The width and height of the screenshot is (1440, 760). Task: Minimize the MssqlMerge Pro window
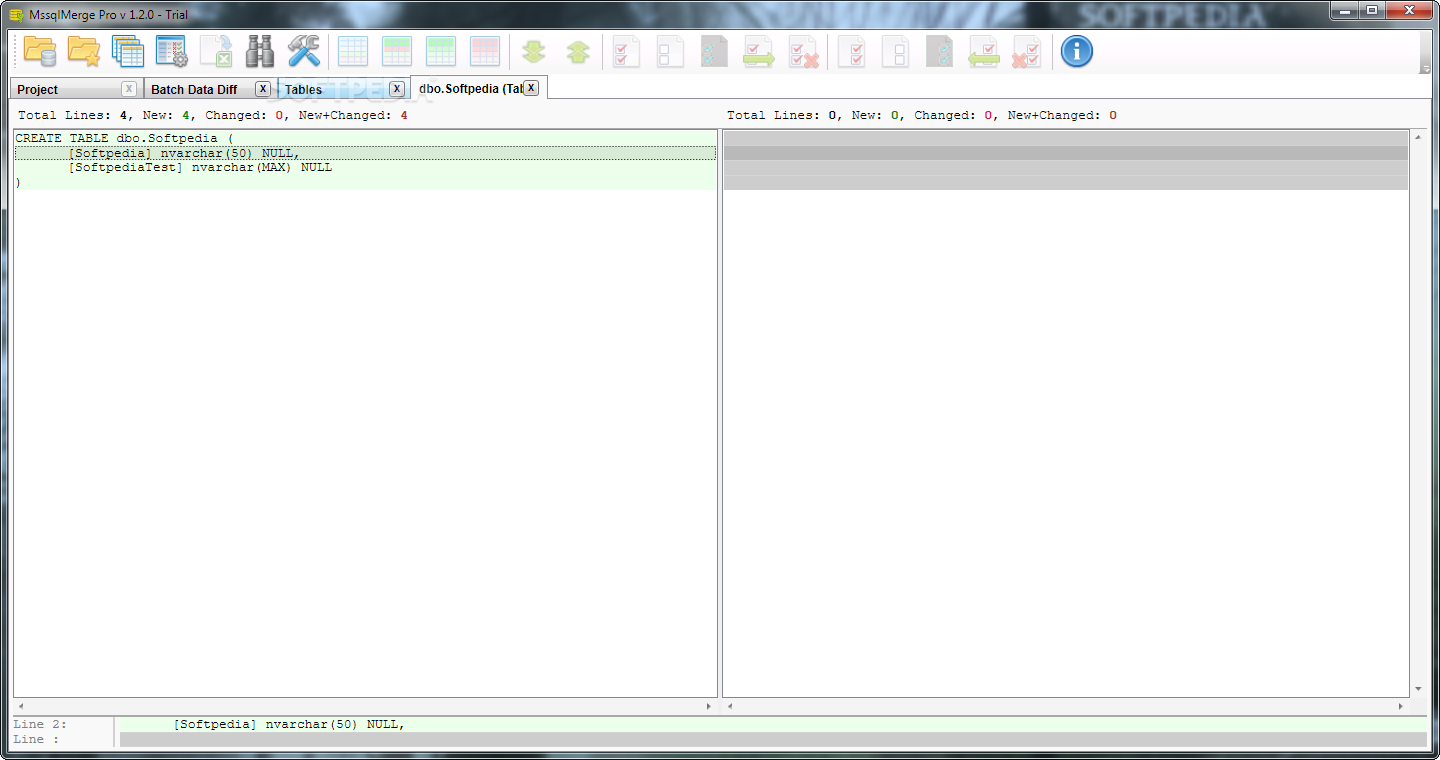tap(1343, 10)
